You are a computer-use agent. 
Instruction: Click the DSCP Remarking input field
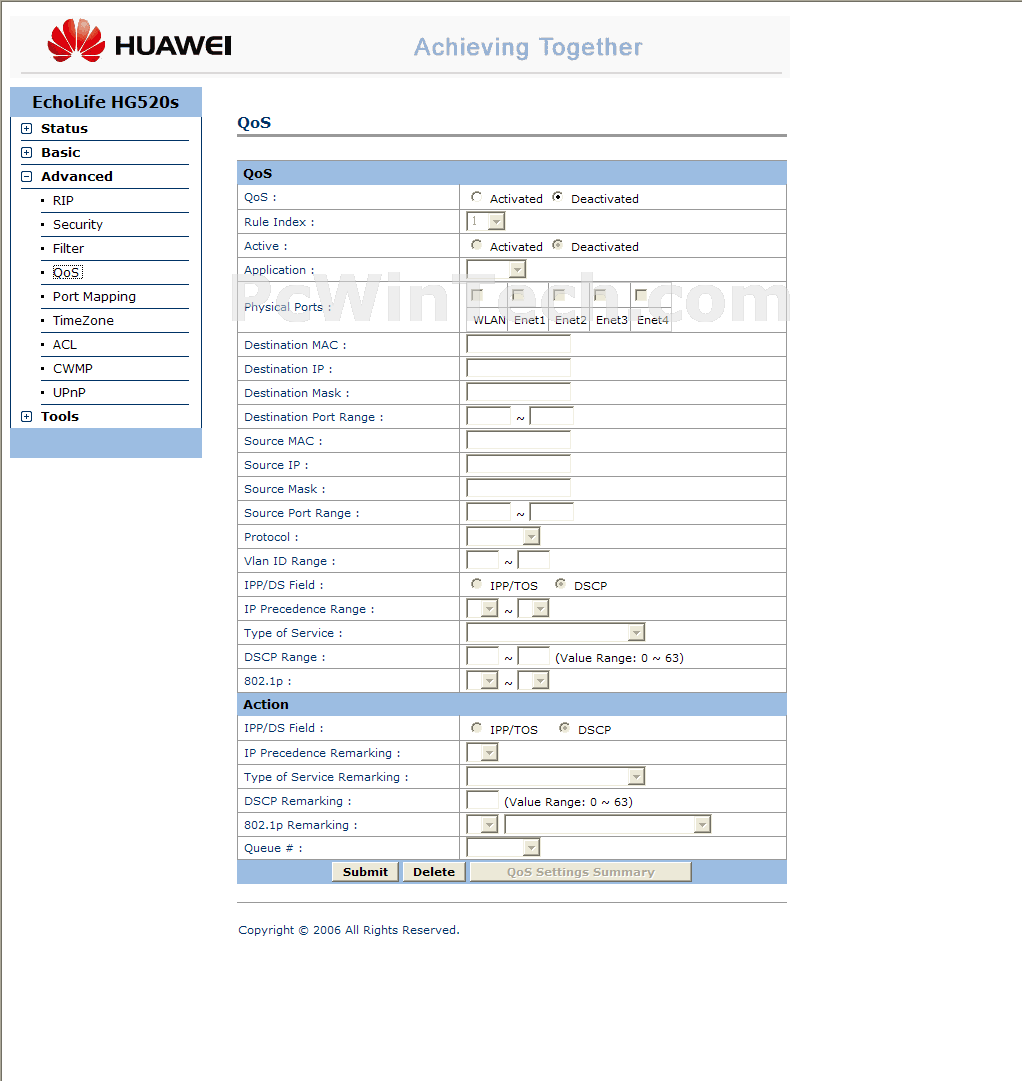pos(483,800)
